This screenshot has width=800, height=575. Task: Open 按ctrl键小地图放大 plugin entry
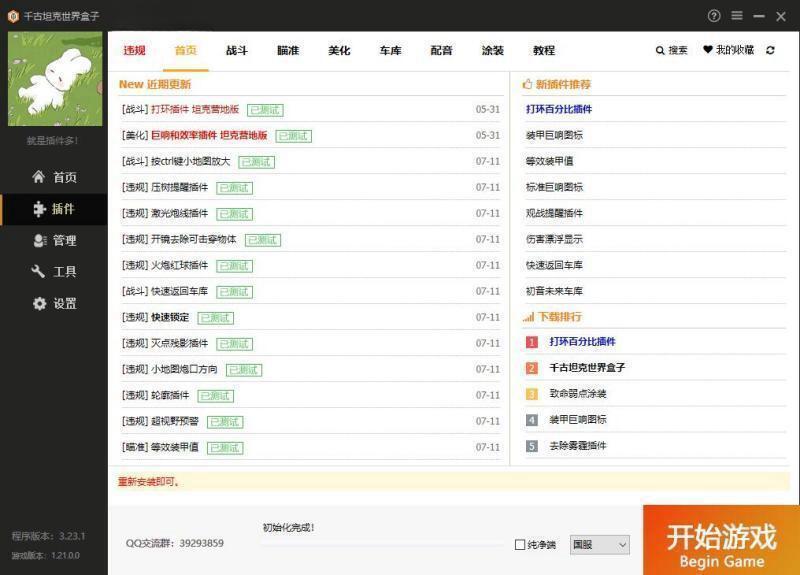point(191,162)
